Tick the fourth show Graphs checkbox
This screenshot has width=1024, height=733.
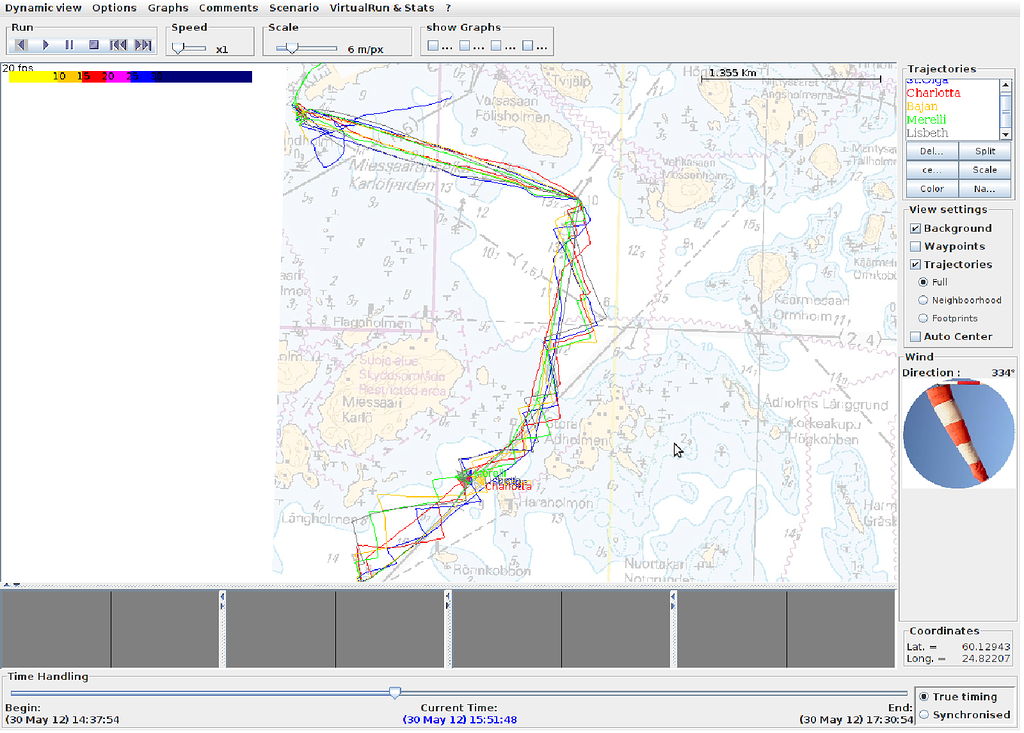[528, 46]
